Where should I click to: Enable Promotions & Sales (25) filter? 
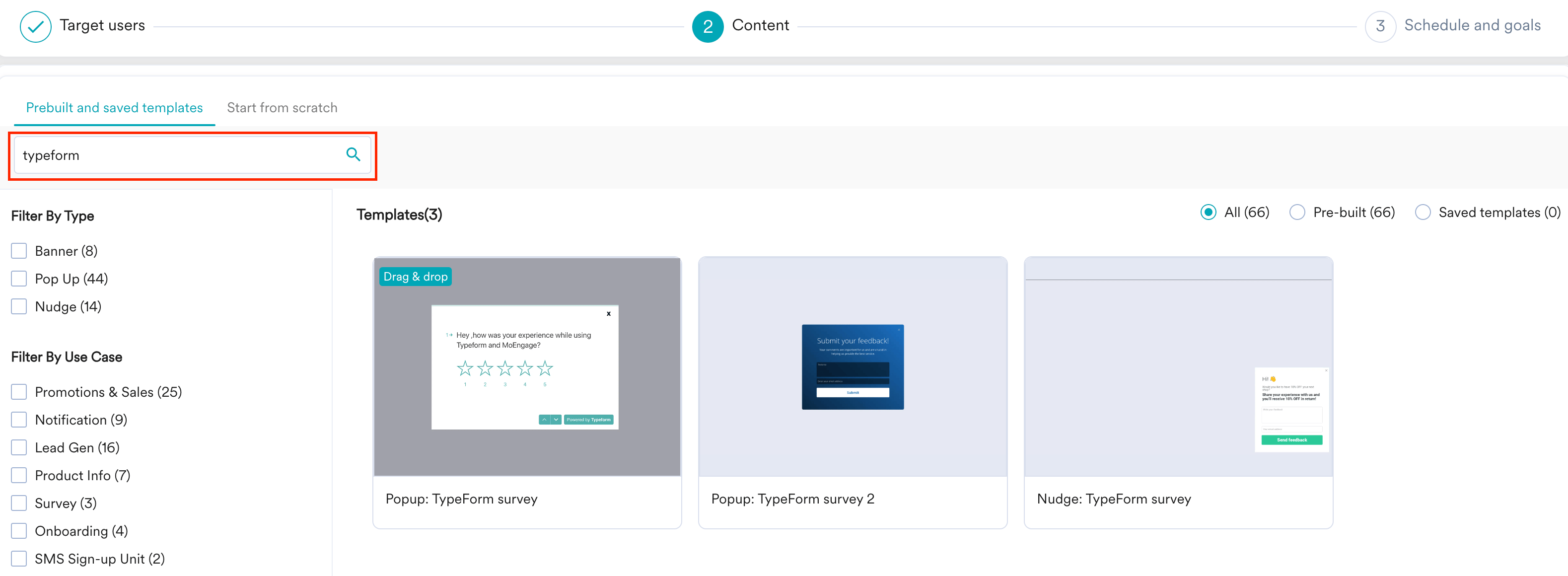[19, 392]
